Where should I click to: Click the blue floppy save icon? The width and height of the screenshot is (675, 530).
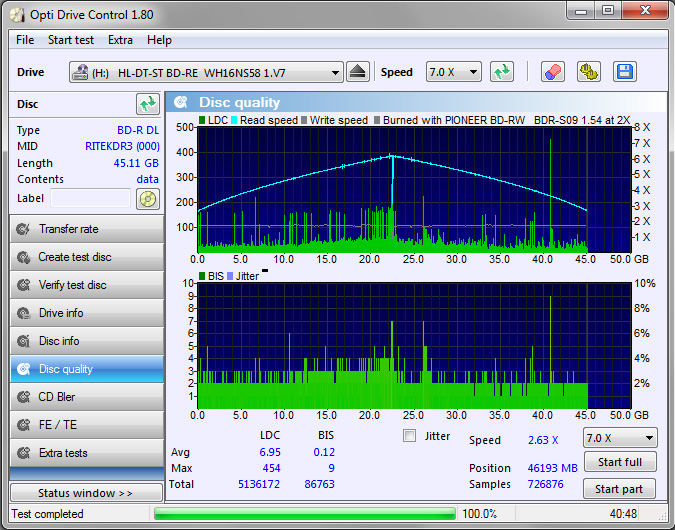pyautogui.click(x=625, y=72)
